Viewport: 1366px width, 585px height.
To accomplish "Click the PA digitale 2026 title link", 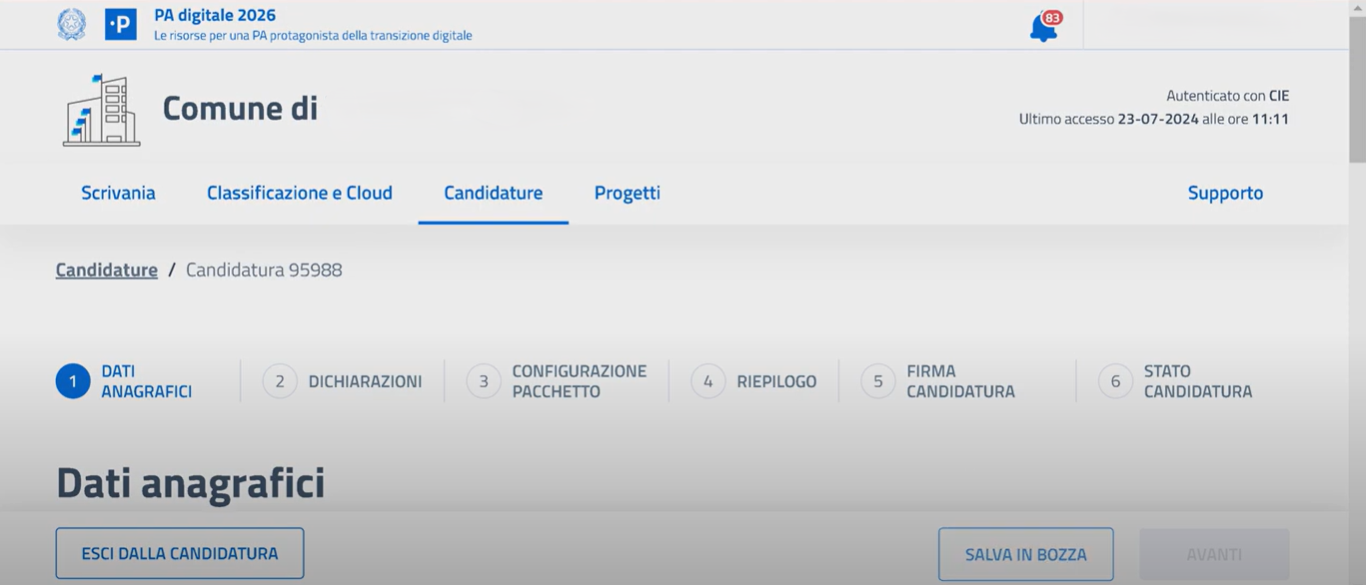I will [215, 16].
